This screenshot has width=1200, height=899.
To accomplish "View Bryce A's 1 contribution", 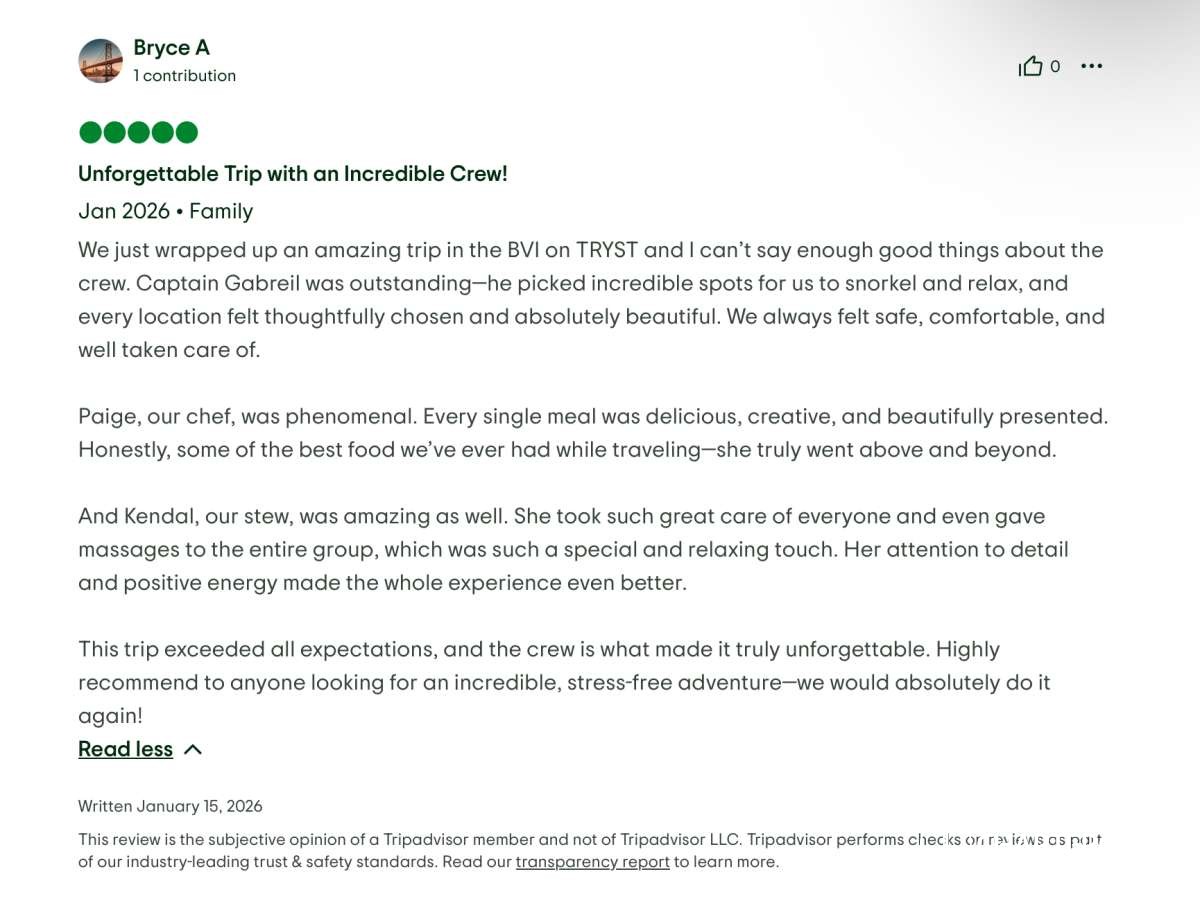I will tap(185, 76).
